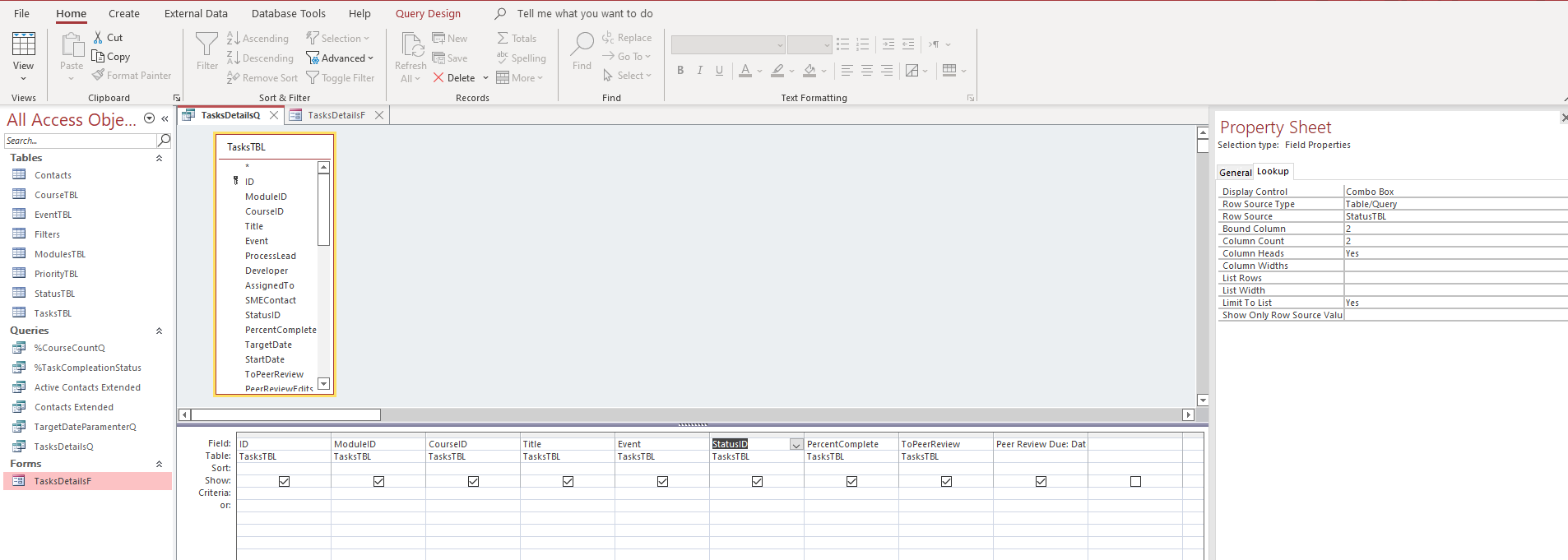Click the Format Painter brush
The height and width of the screenshot is (560, 1568).
point(98,76)
